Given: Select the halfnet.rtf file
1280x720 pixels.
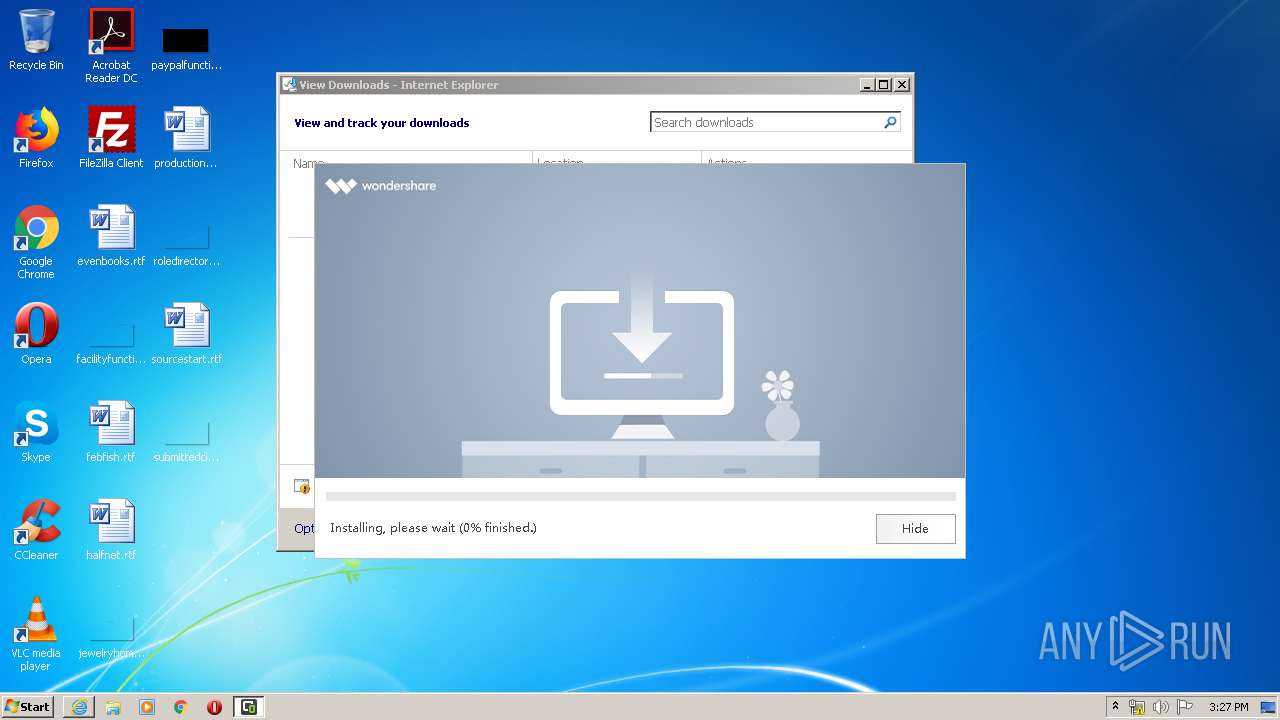Looking at the screenshot, I should click(111, 530).
